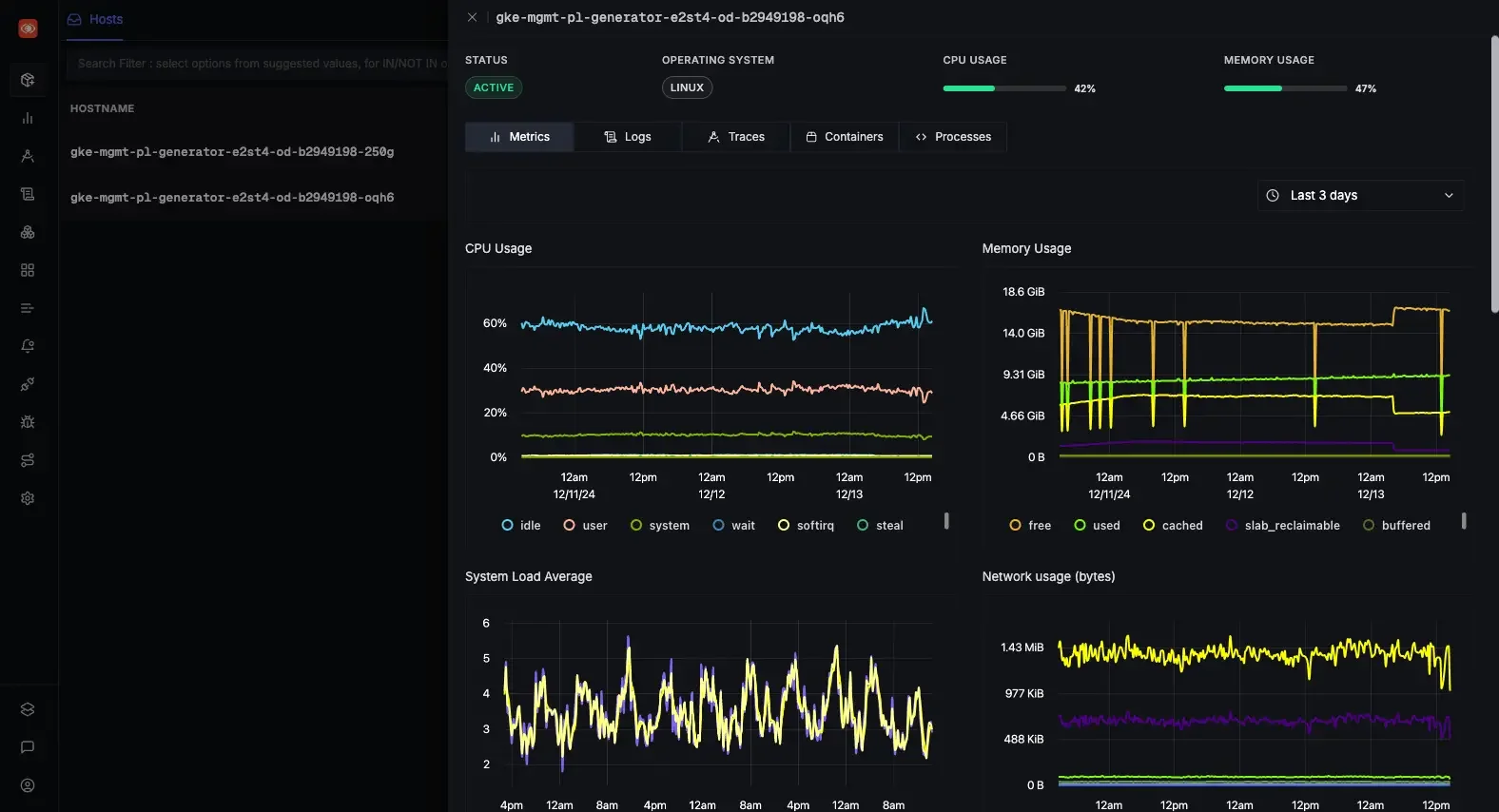The width and height of the screenshot is (1499, 812).
Task: Click the Memory Usage legend scrollbar
Action: [1464, 521]
